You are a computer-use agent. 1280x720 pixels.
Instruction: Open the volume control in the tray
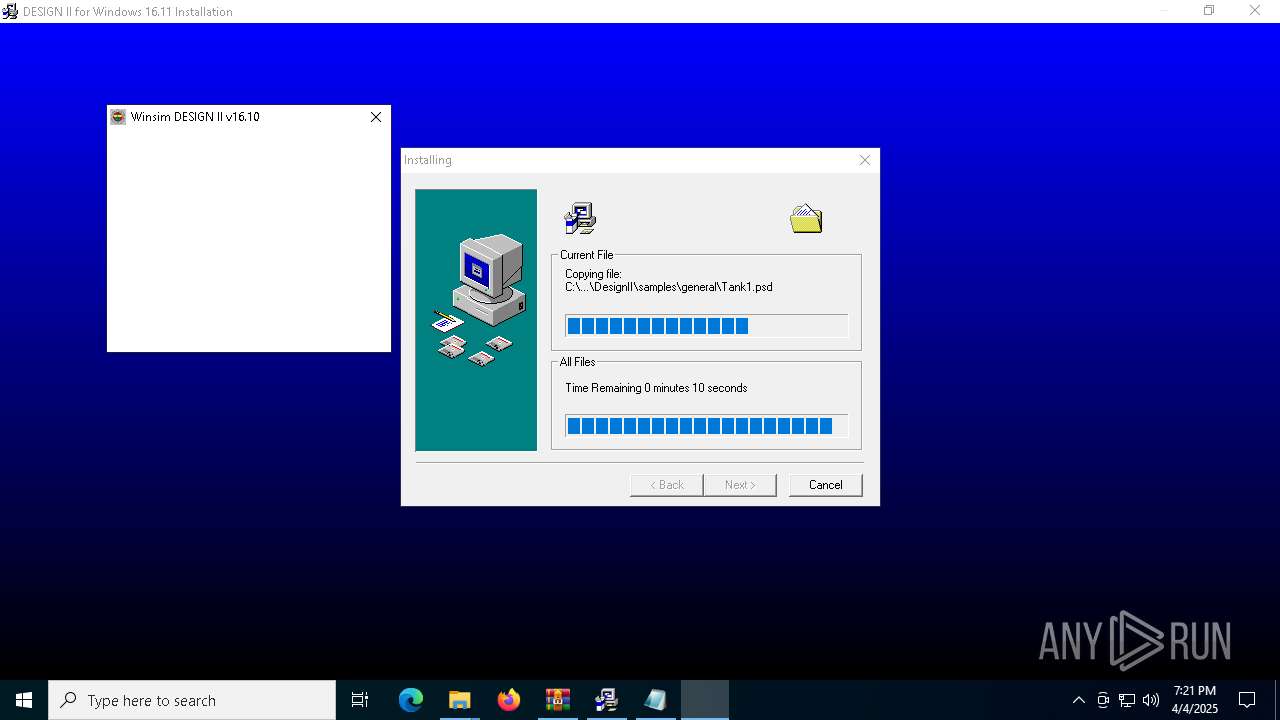1151,700
